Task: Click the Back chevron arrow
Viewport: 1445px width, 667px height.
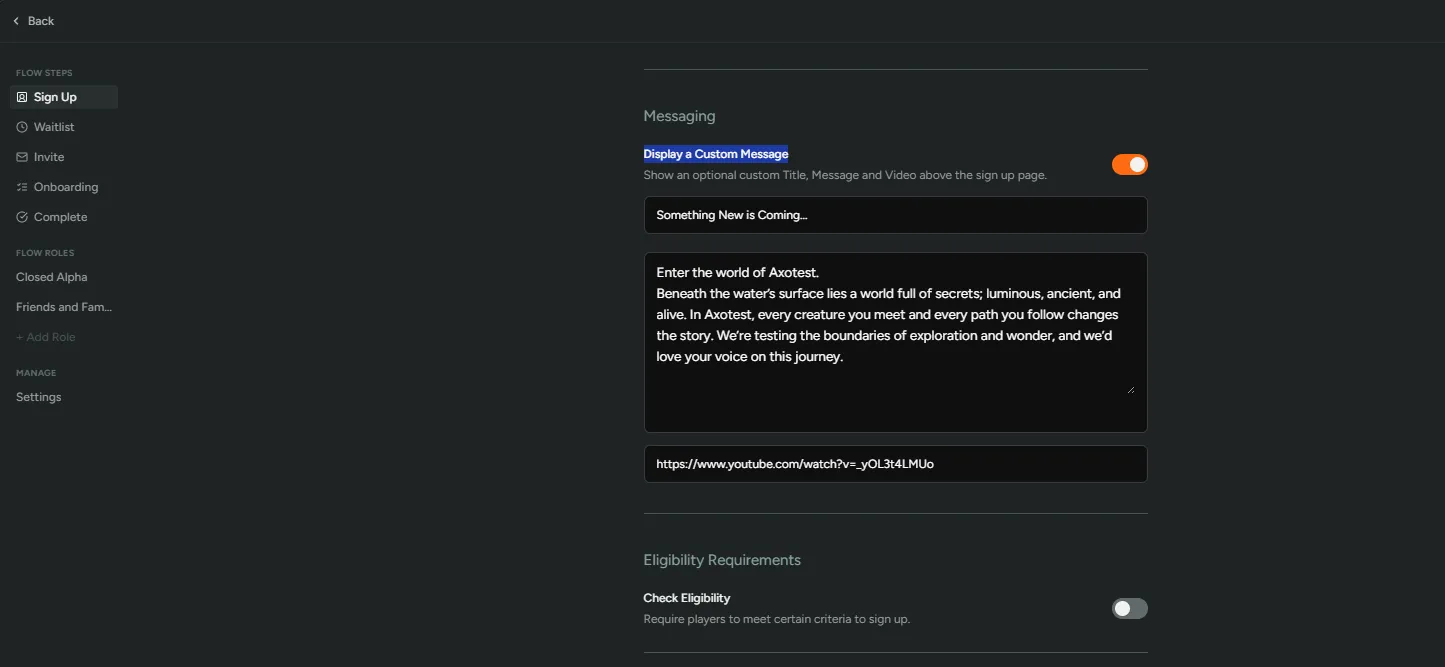Action: click(x=14, y=20)
